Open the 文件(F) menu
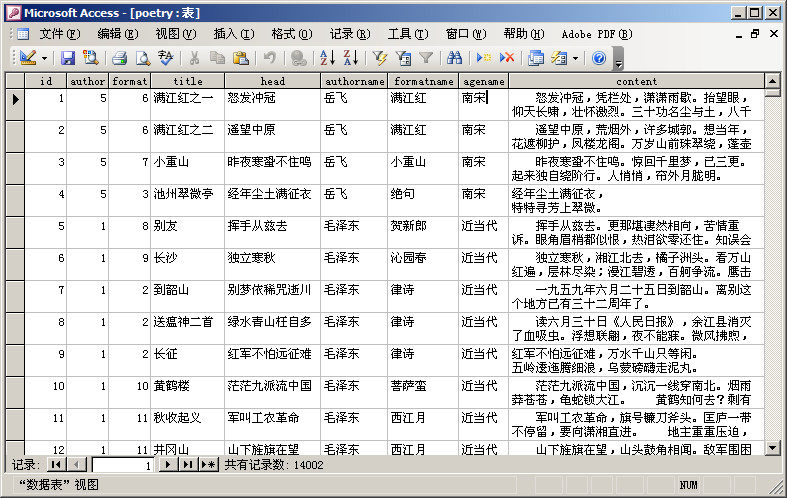Screen dimensions: 787x498 pyautogui.click(x=60, y=34)
